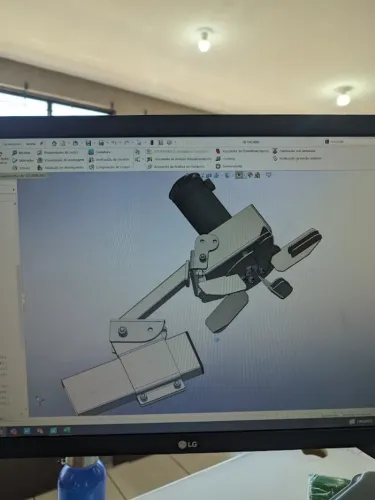Image resolution: width=375 pixels, height=500 pixels.
Task: Open the display style icon in the heads-up toolbar
Action: pyautogui.click(x=227, y=175)
